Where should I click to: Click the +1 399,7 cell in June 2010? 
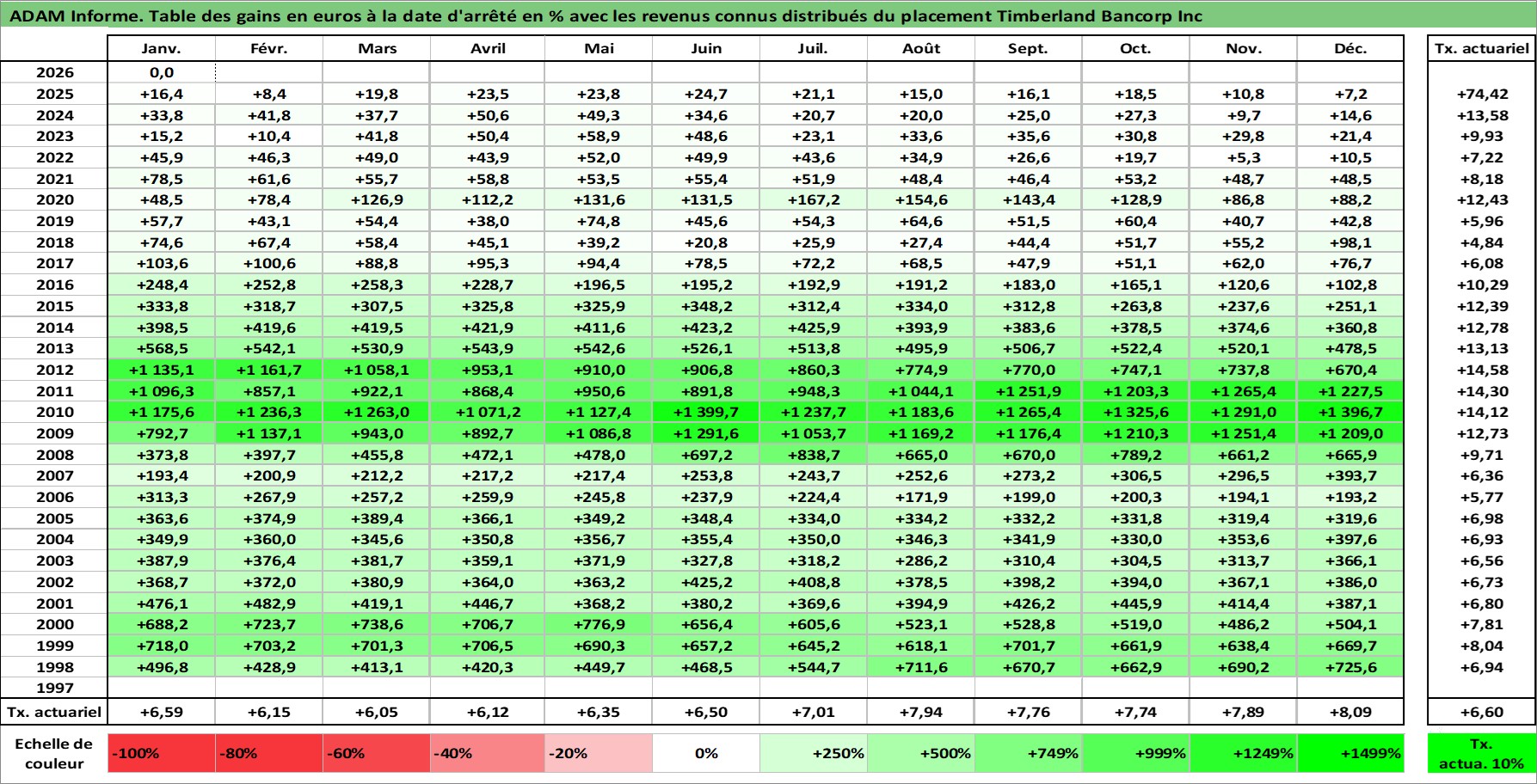pos(706,412)
